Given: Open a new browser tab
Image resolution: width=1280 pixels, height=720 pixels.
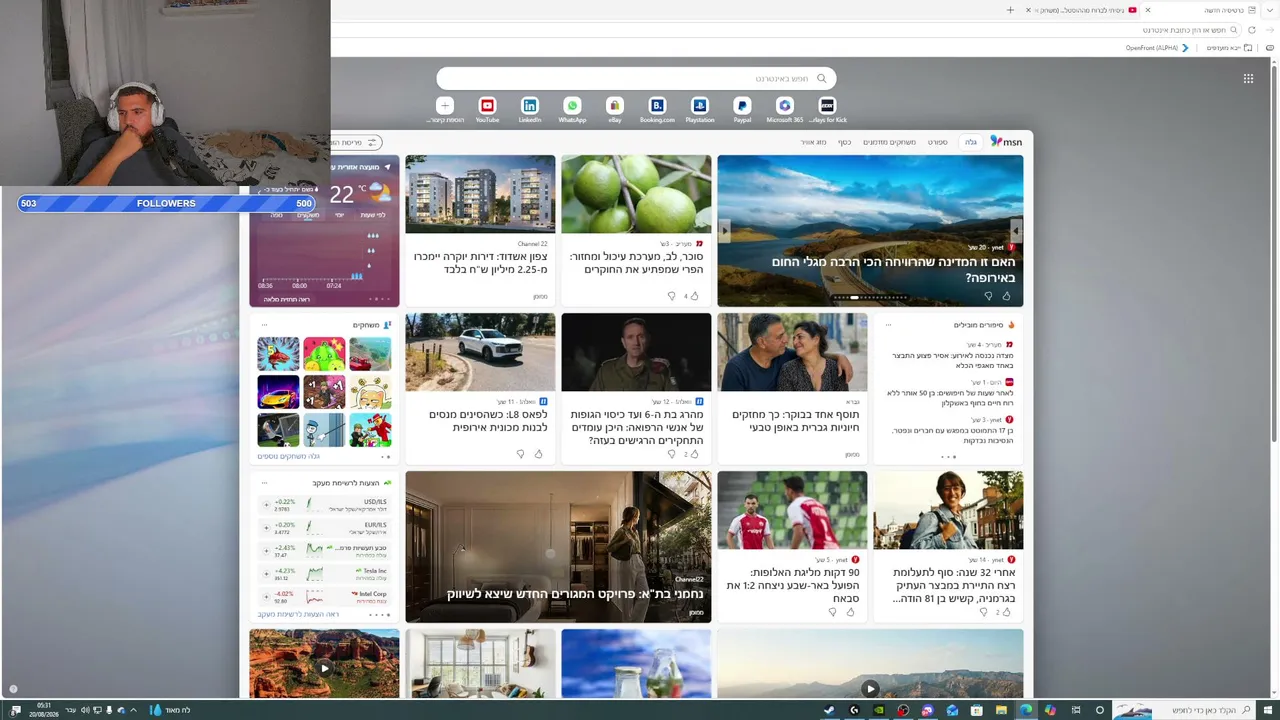Looking at the screenshot, I should [x=1010, y=10].
